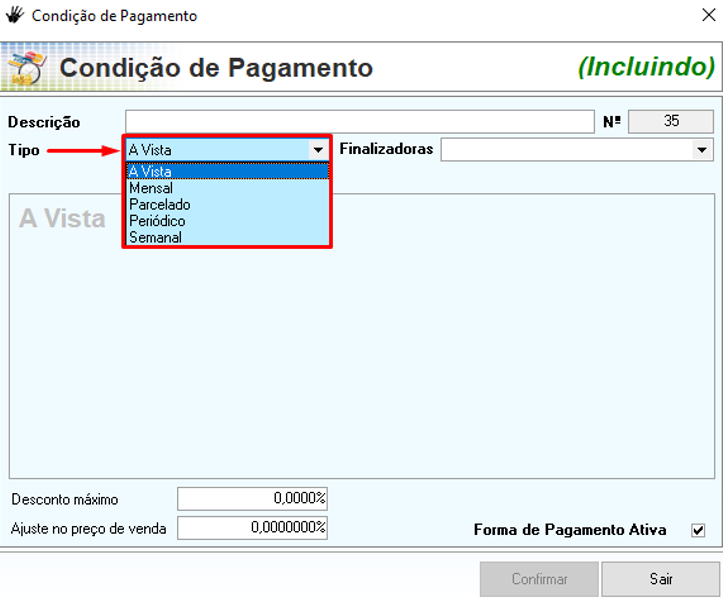The width and height of the screenshot is (723, 599).
Task: Click the Desconto máximo percentage field
Action: tap(252, 498)
